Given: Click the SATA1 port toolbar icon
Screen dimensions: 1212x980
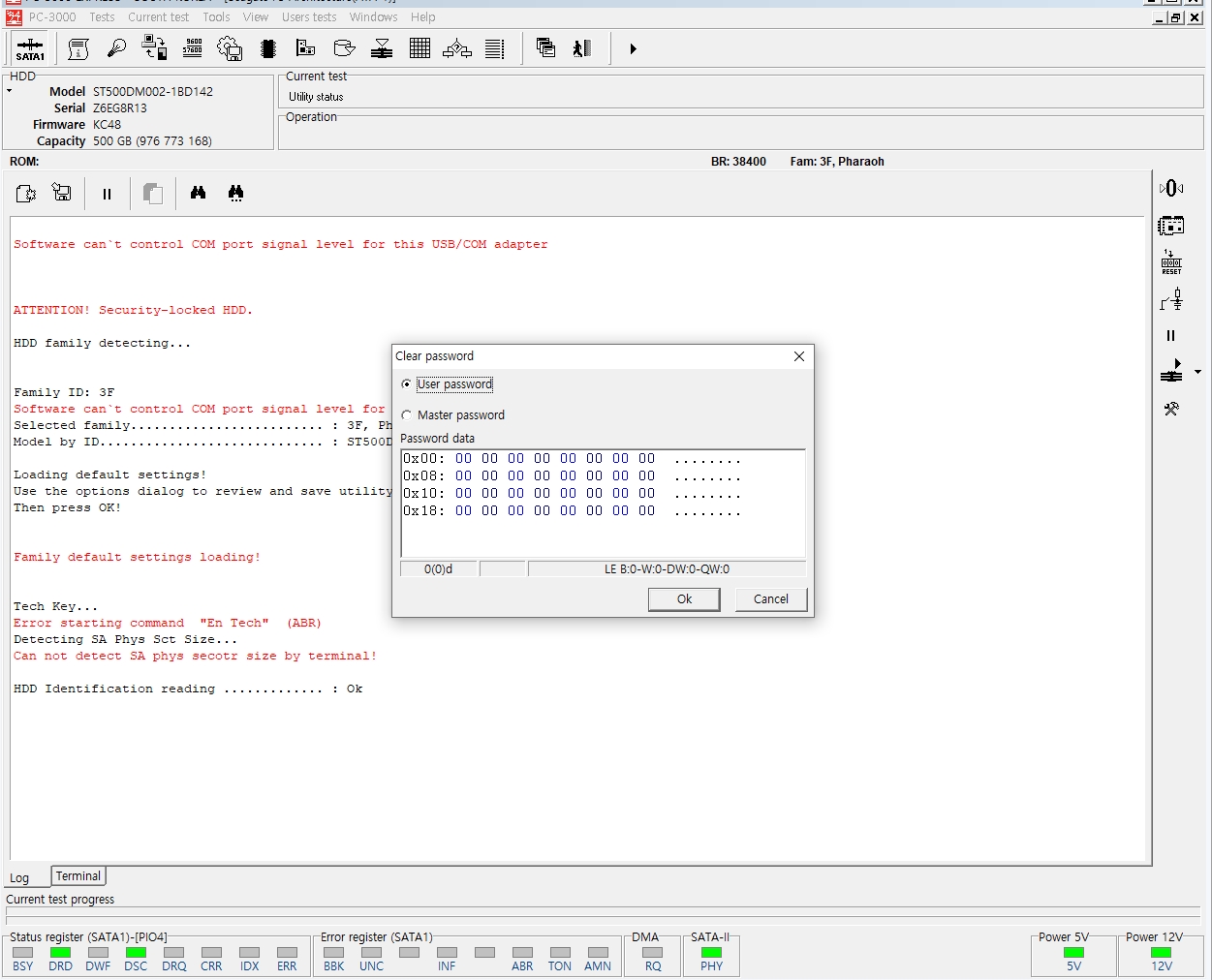Looking at the screenshot, I should coord(30,48).
